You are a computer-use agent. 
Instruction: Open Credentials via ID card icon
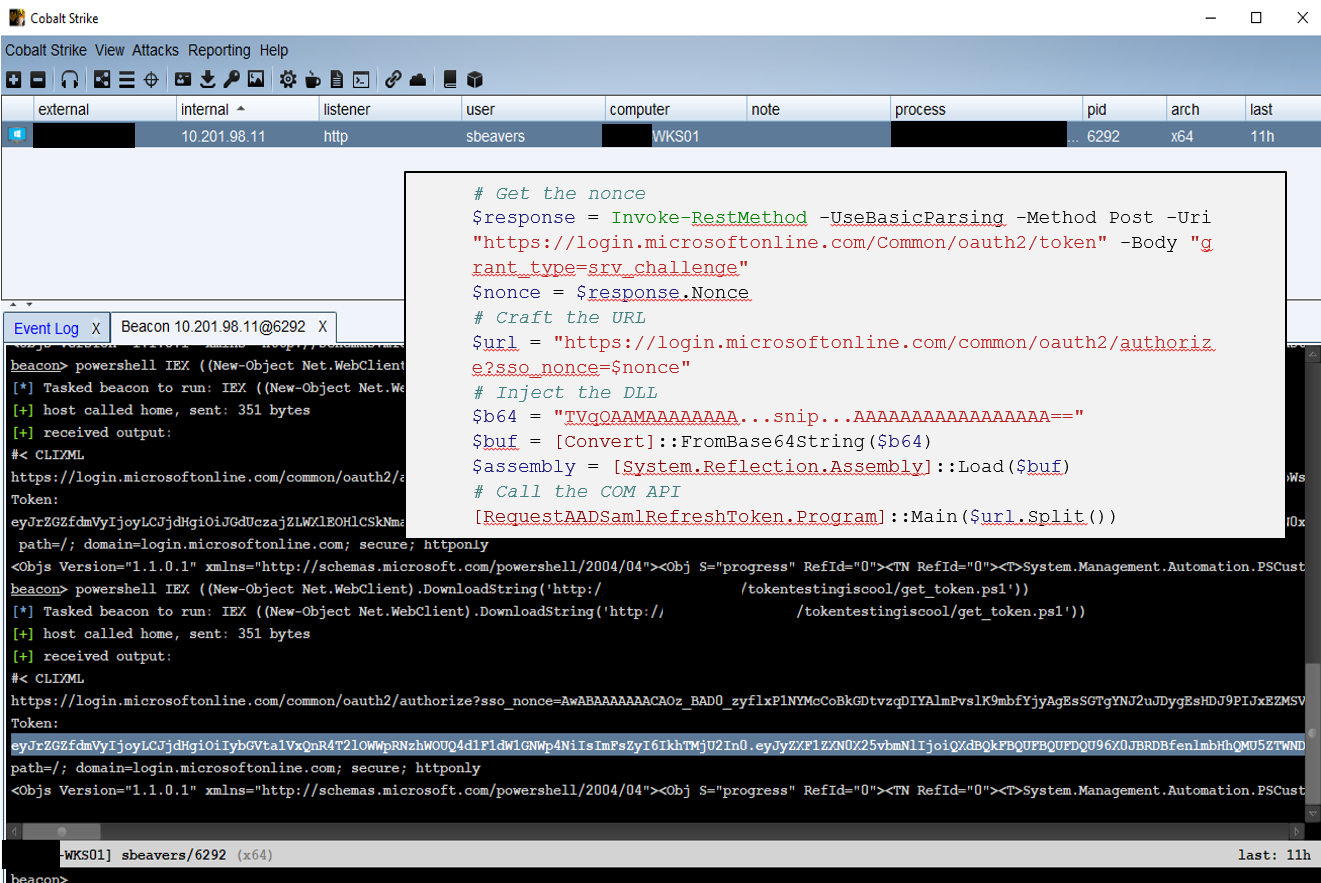(183, 79)
